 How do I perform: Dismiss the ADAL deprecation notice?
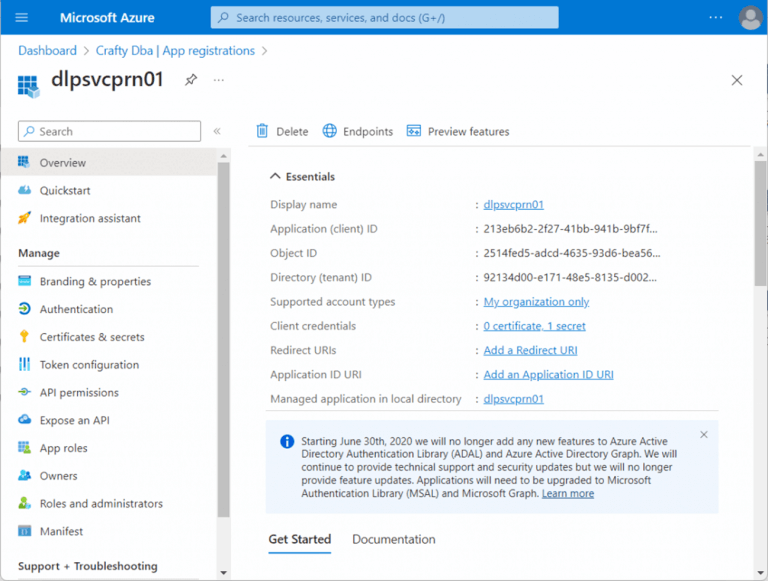[x=704, y=435]
